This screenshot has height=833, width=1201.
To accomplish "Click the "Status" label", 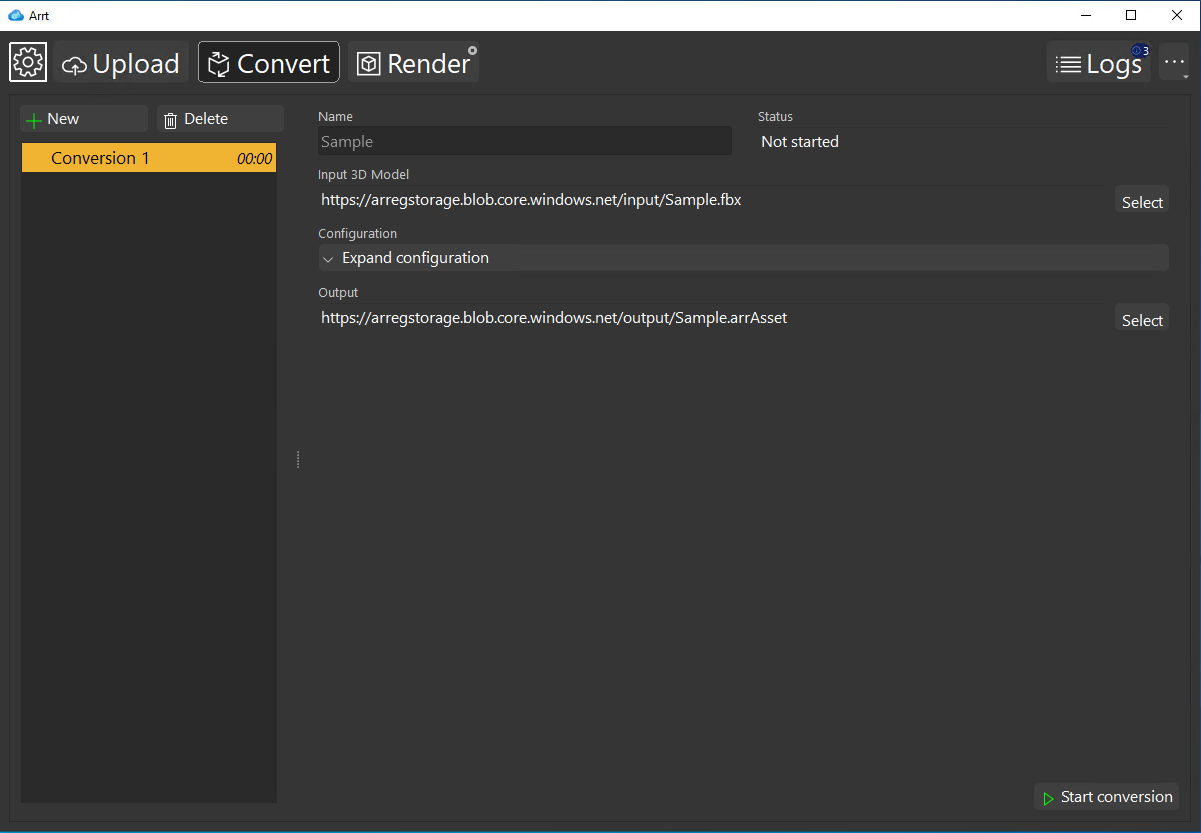I will (x=775, y=117).
